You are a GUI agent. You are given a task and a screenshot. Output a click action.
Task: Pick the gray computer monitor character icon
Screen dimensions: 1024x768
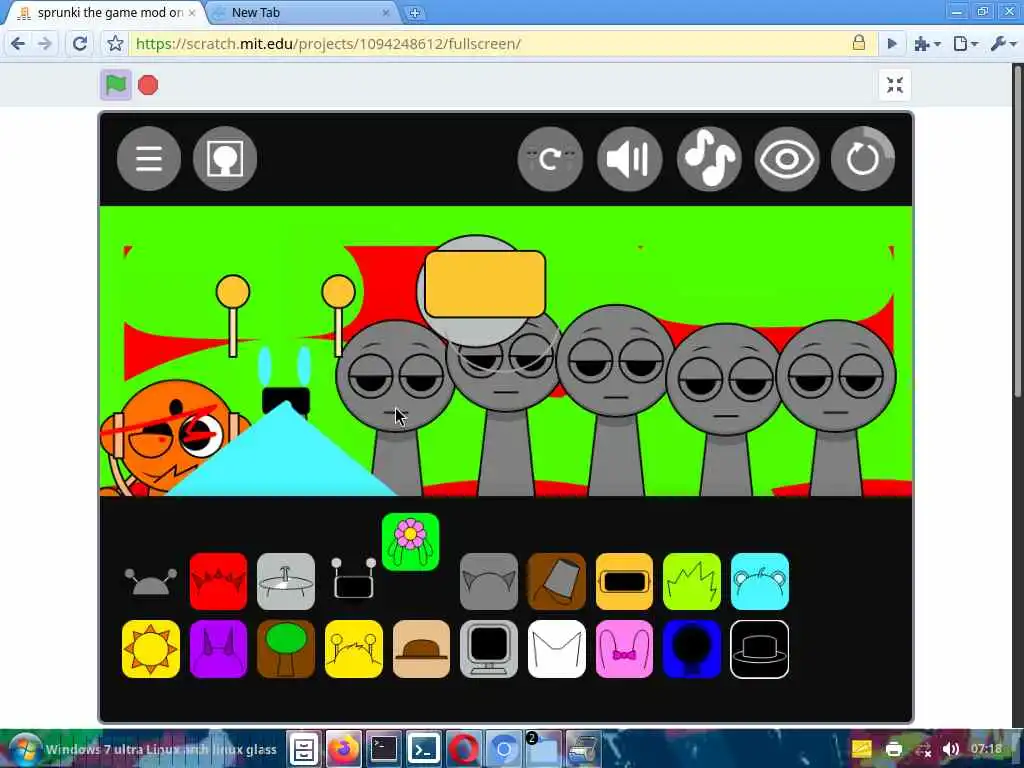489,649
